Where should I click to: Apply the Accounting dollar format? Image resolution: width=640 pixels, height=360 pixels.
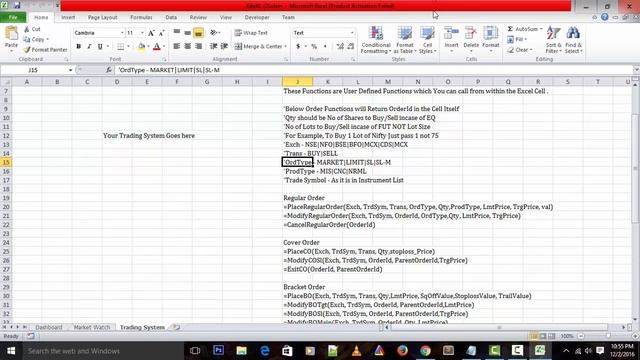pyautogui.click(x=298, y=47)
